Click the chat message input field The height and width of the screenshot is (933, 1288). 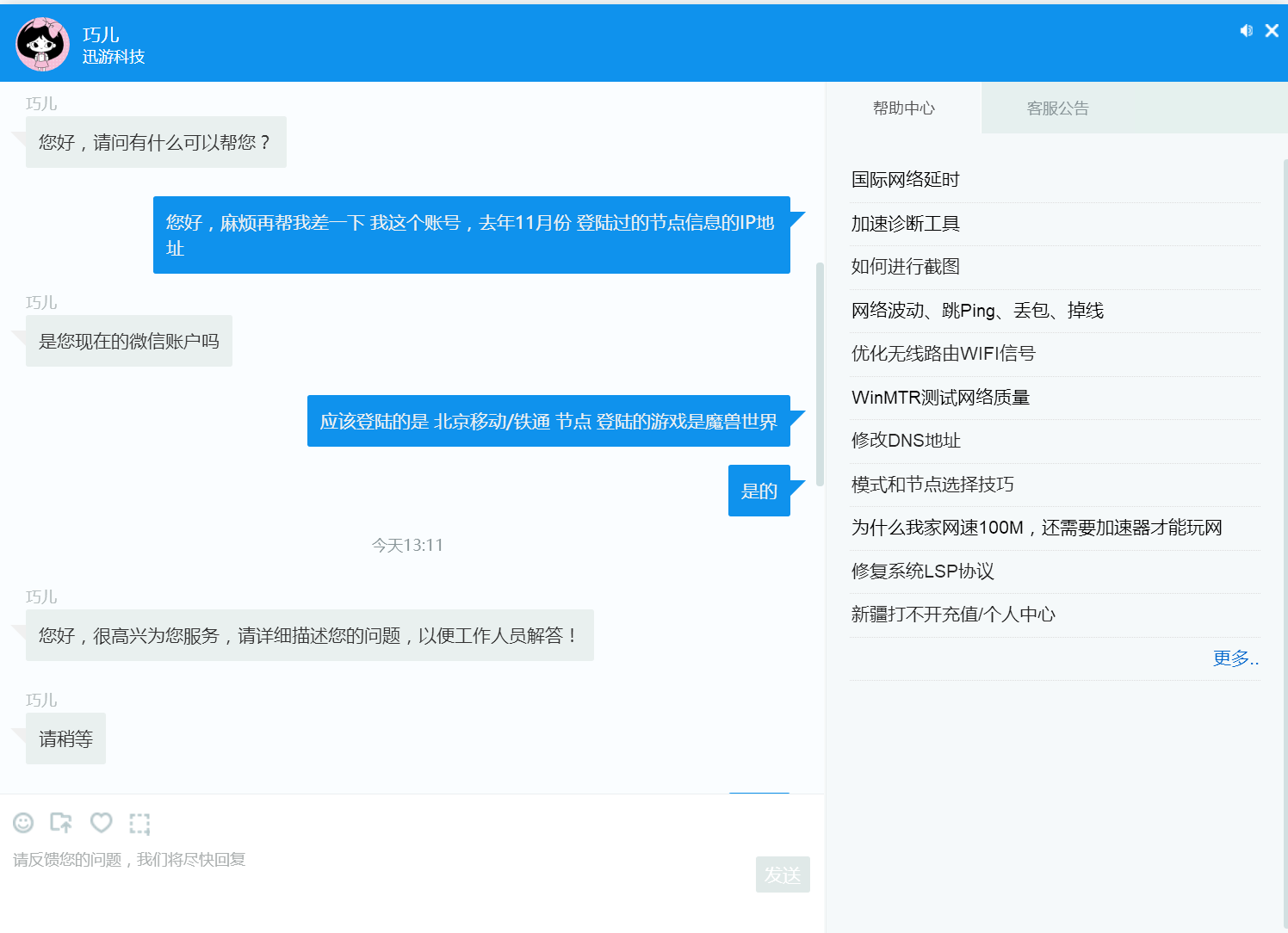(x=379, y=878)
